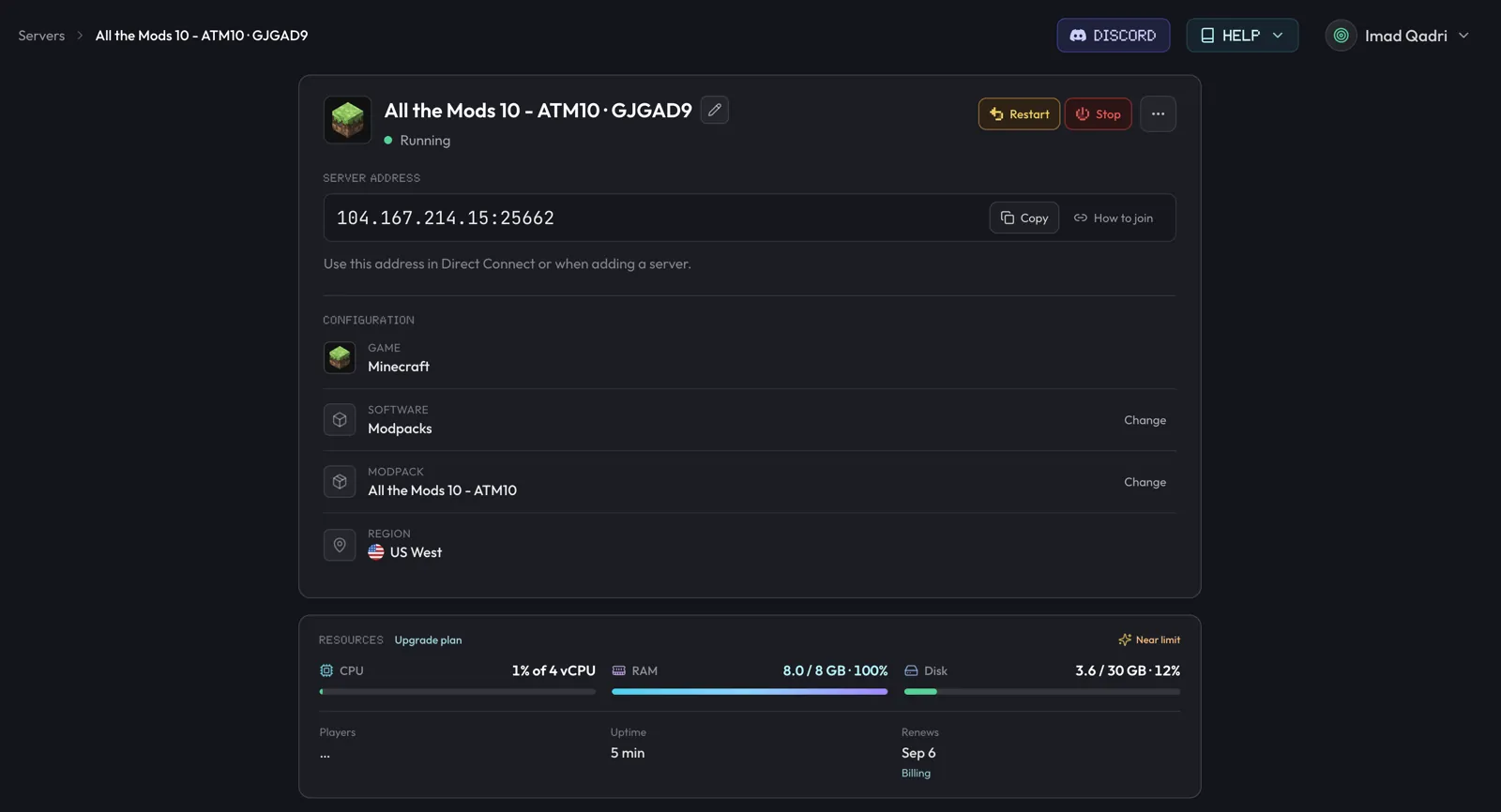Click the 3.6 / 30 GB disk value
1501x812 pixels.
click(x=1128, y=670)
